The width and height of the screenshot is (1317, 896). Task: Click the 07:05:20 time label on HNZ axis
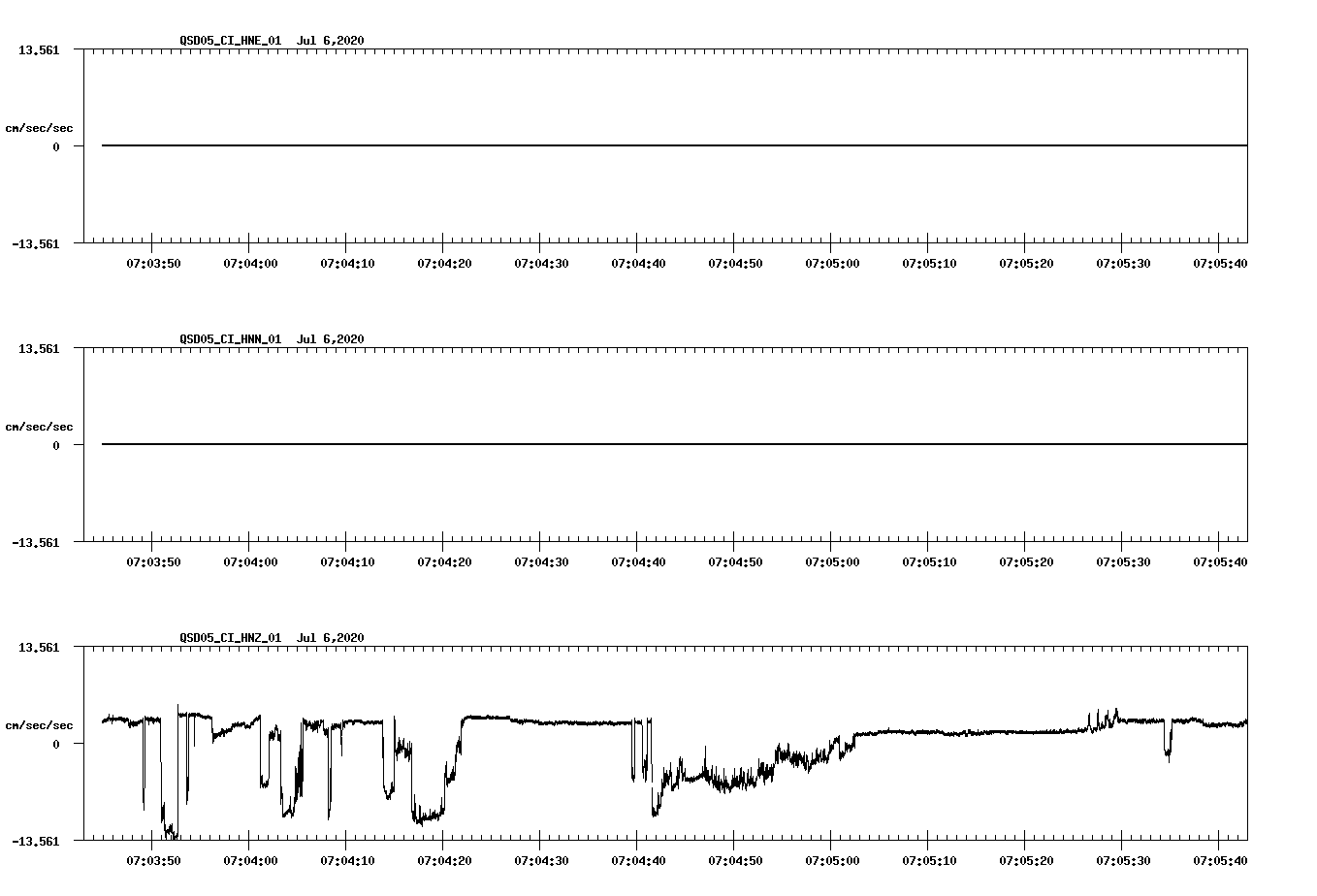(1026, 861)
